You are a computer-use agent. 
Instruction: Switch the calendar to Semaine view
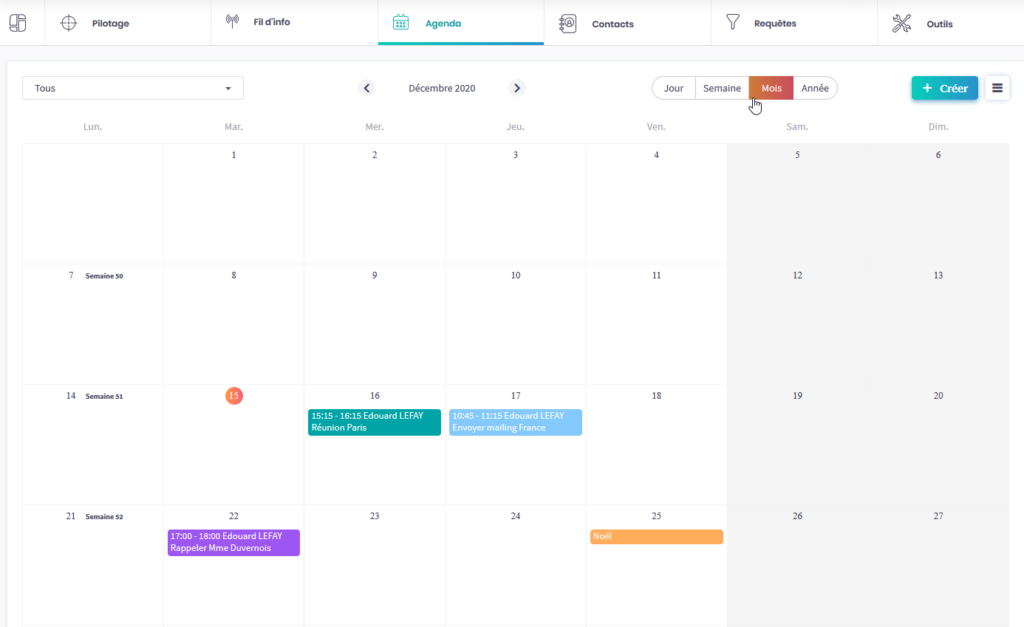(721, 88)
